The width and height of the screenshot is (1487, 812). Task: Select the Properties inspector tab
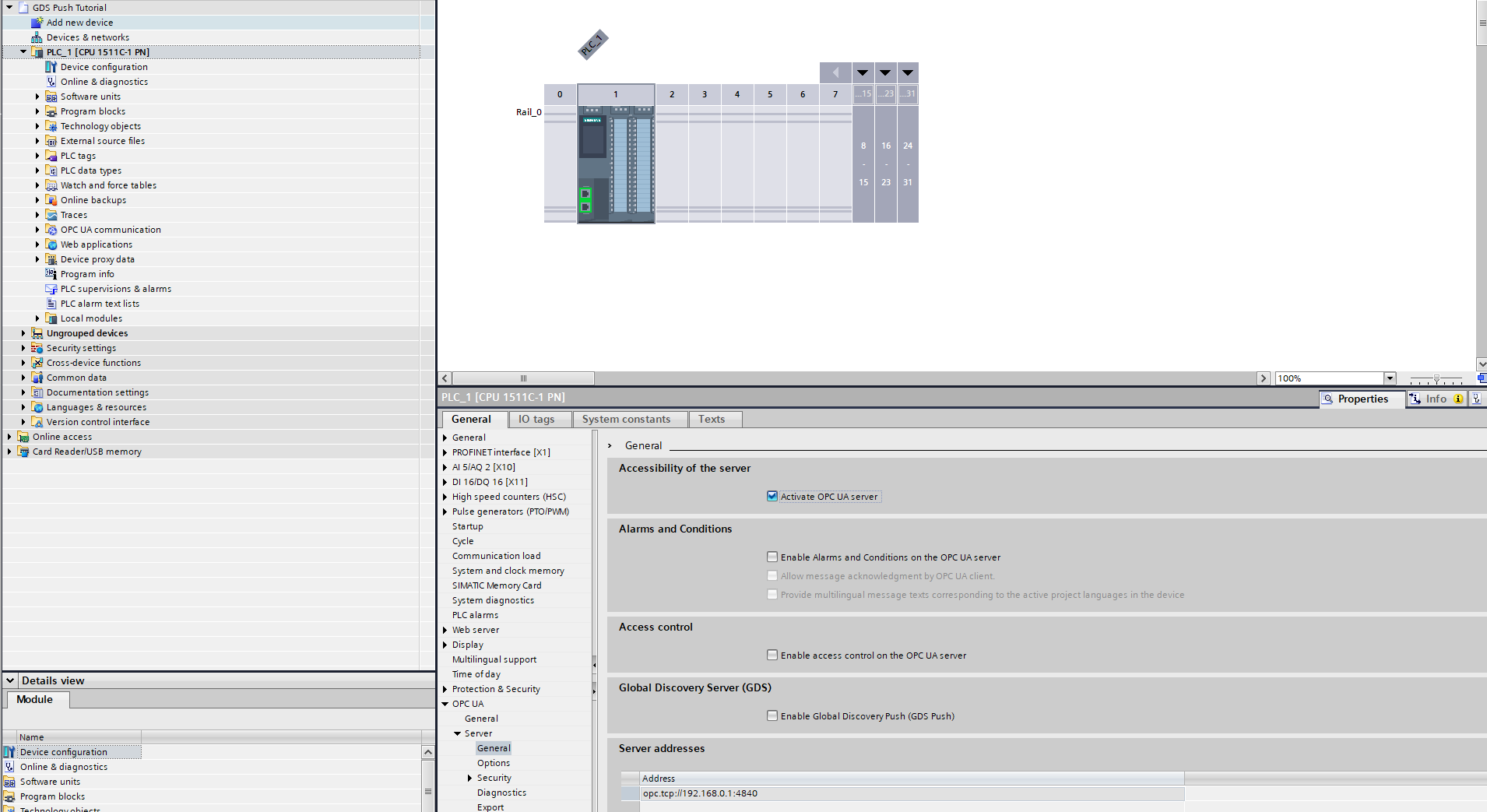(x=1362, y=399)
